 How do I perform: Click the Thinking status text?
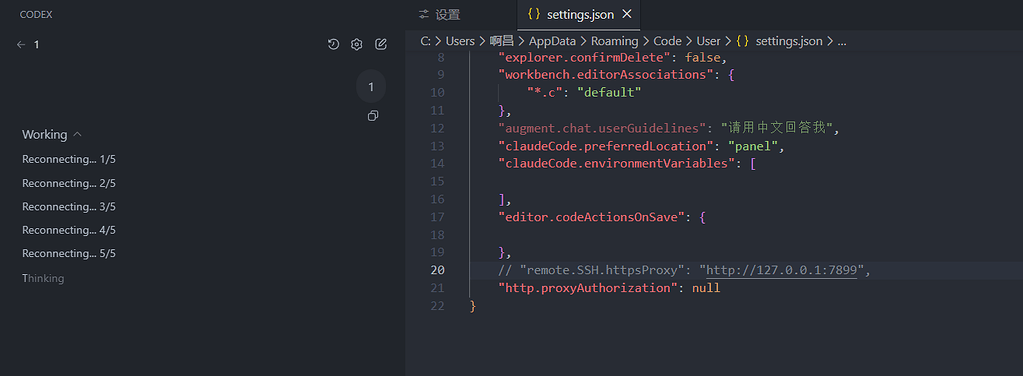click(x=43, y=278)
